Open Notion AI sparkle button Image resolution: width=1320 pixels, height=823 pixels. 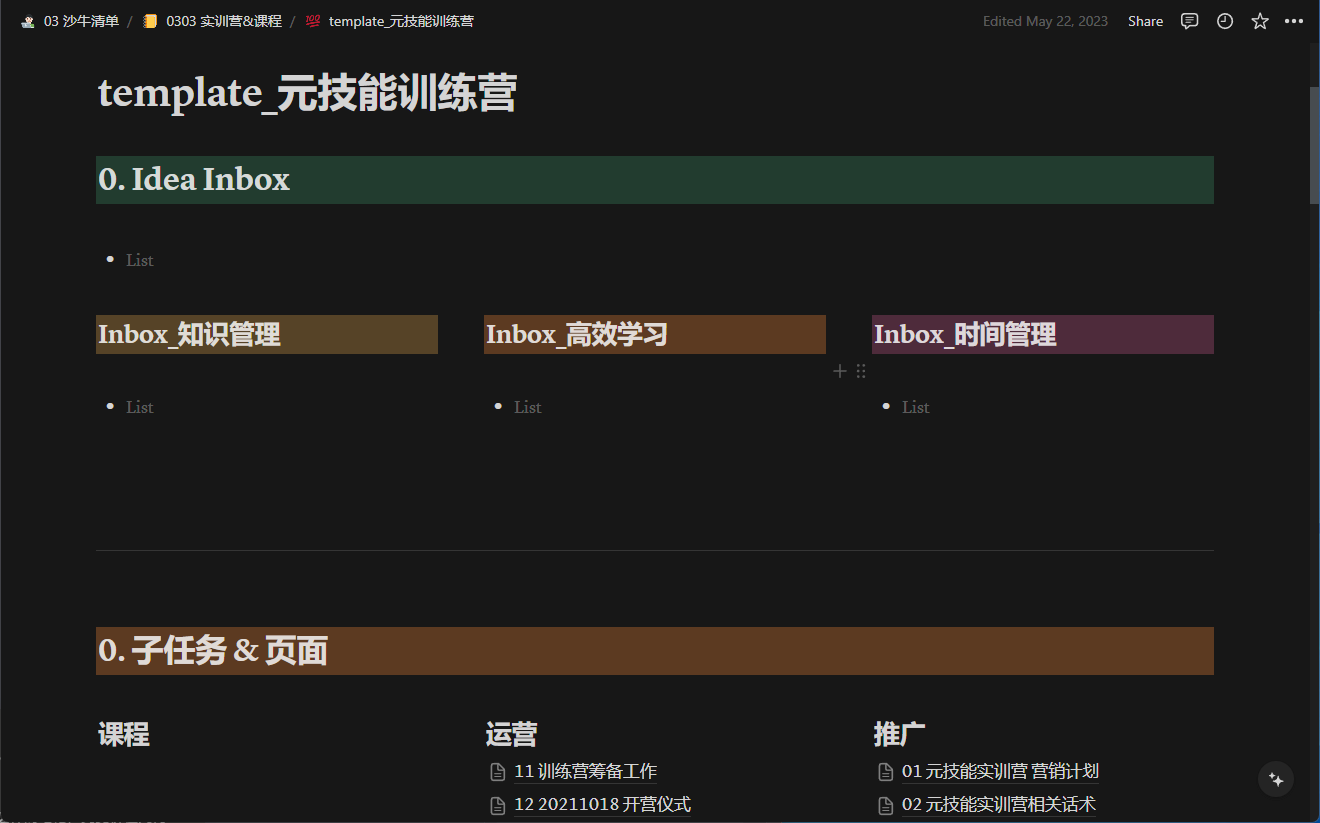[1276, 779]
